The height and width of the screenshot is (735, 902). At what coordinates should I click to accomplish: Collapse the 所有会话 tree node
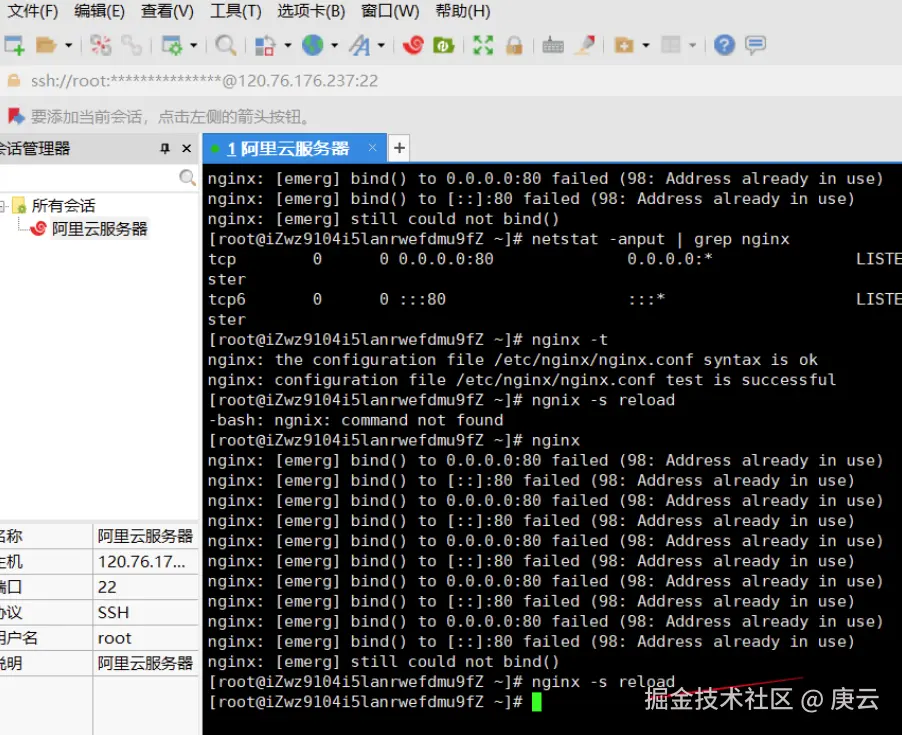pos(3,205)
